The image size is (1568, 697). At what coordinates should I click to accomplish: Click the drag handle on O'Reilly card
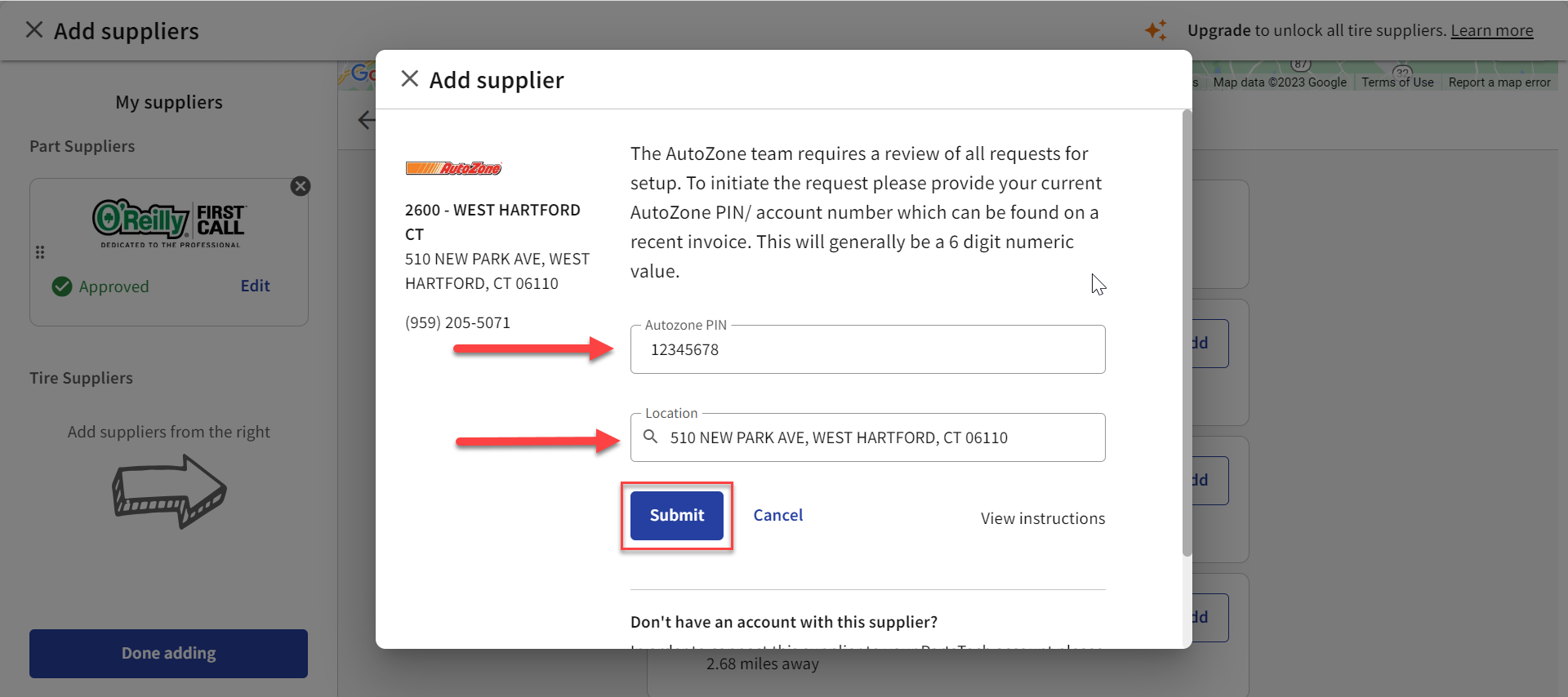40,252
